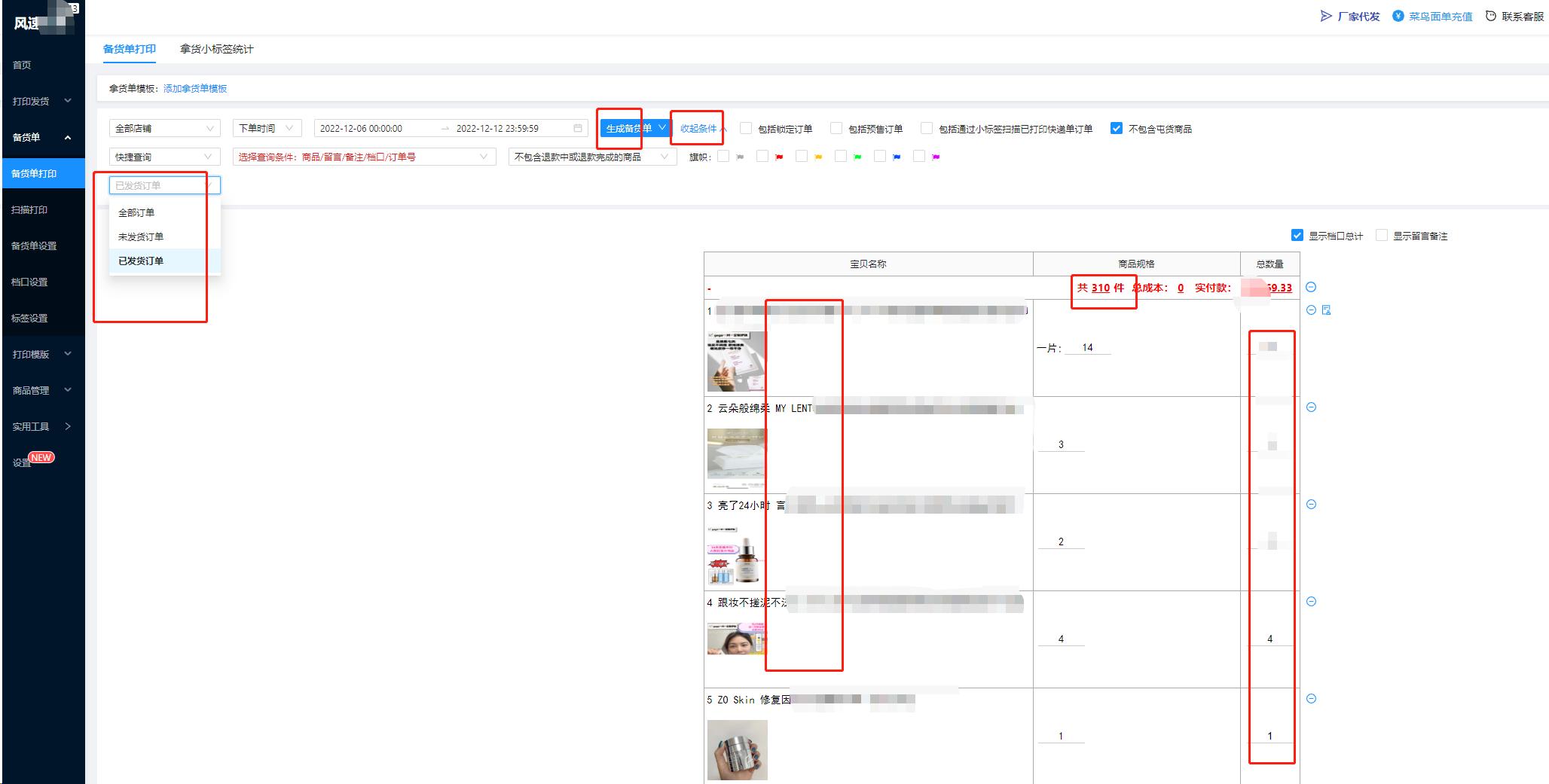Screen dimensions: 1549x784
Task: Click the start date 2022-12-06 00:00:00 field
Action: [361, 128]
